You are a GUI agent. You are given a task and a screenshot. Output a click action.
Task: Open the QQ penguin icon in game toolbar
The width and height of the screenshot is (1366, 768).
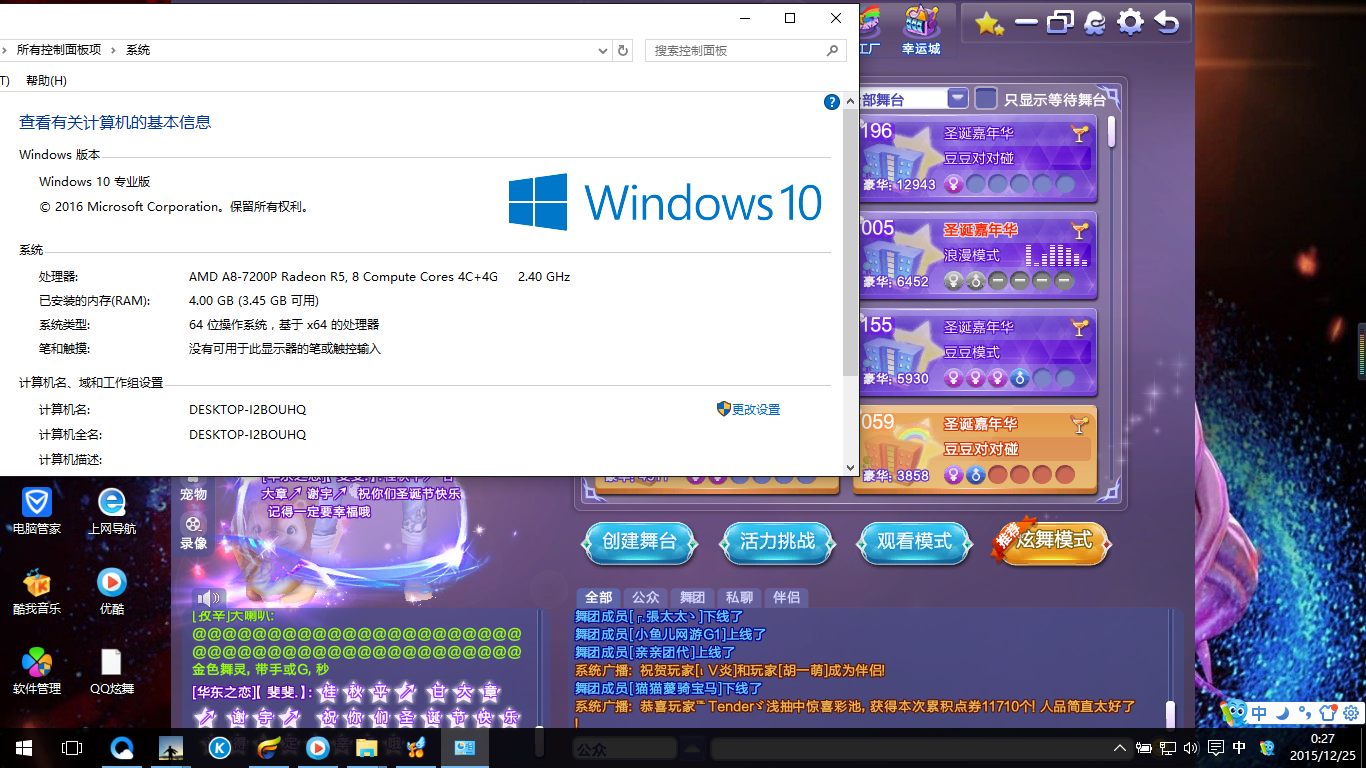pyautogui.click(x=1095, y=23)
